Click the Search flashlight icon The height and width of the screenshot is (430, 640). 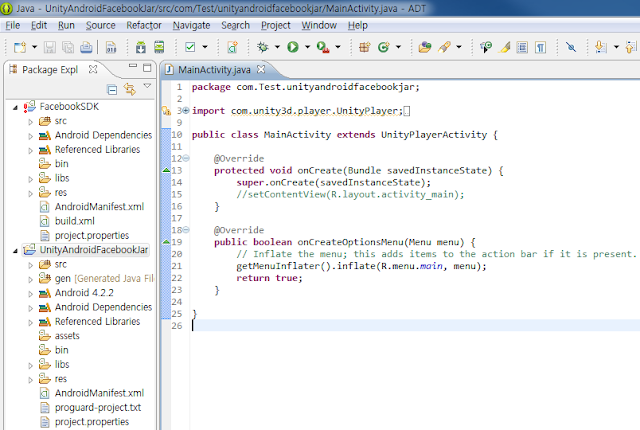[x=444, y=47]
